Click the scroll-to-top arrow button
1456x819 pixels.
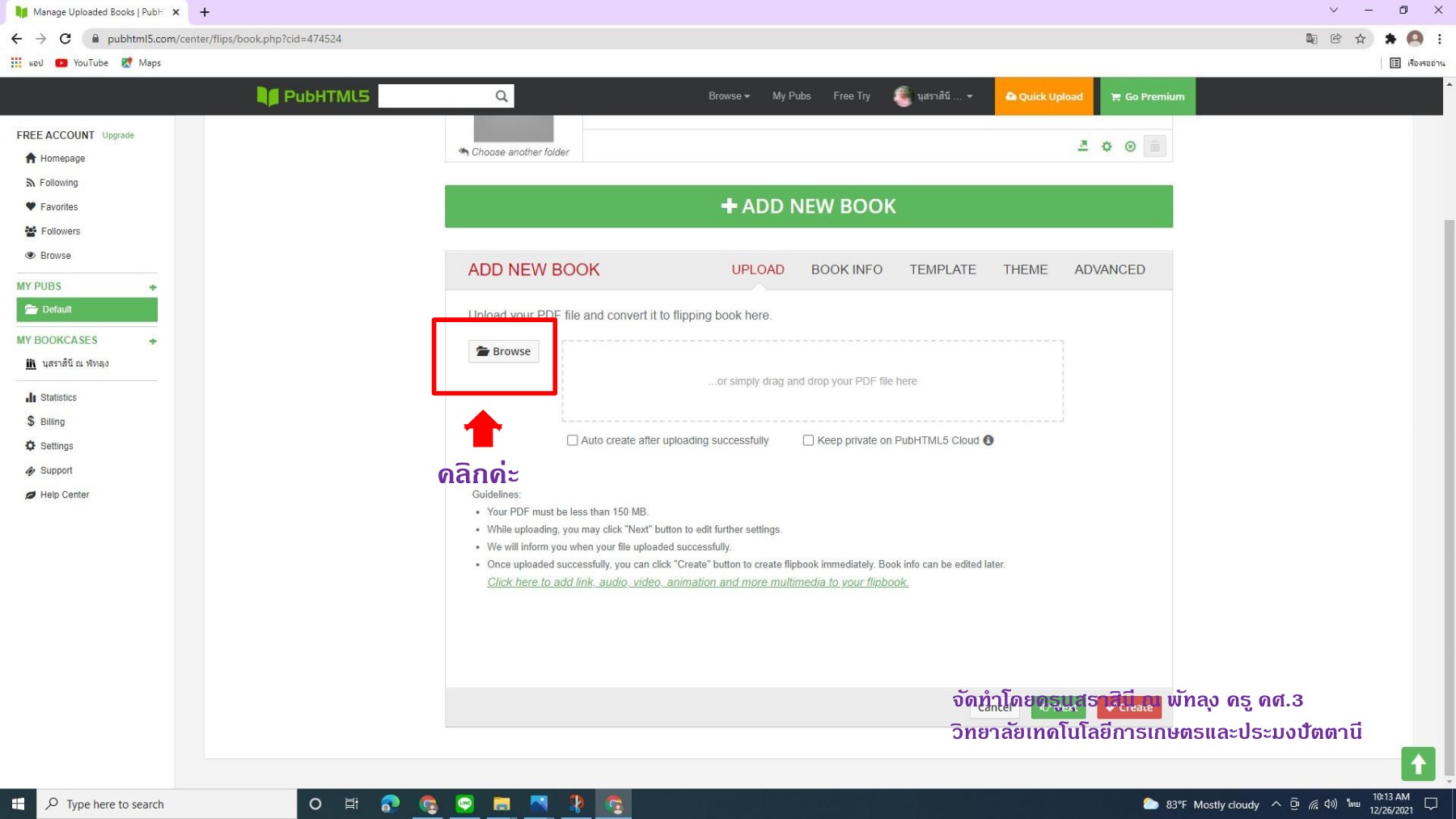pyautogui.click(x=1418, y=764)
